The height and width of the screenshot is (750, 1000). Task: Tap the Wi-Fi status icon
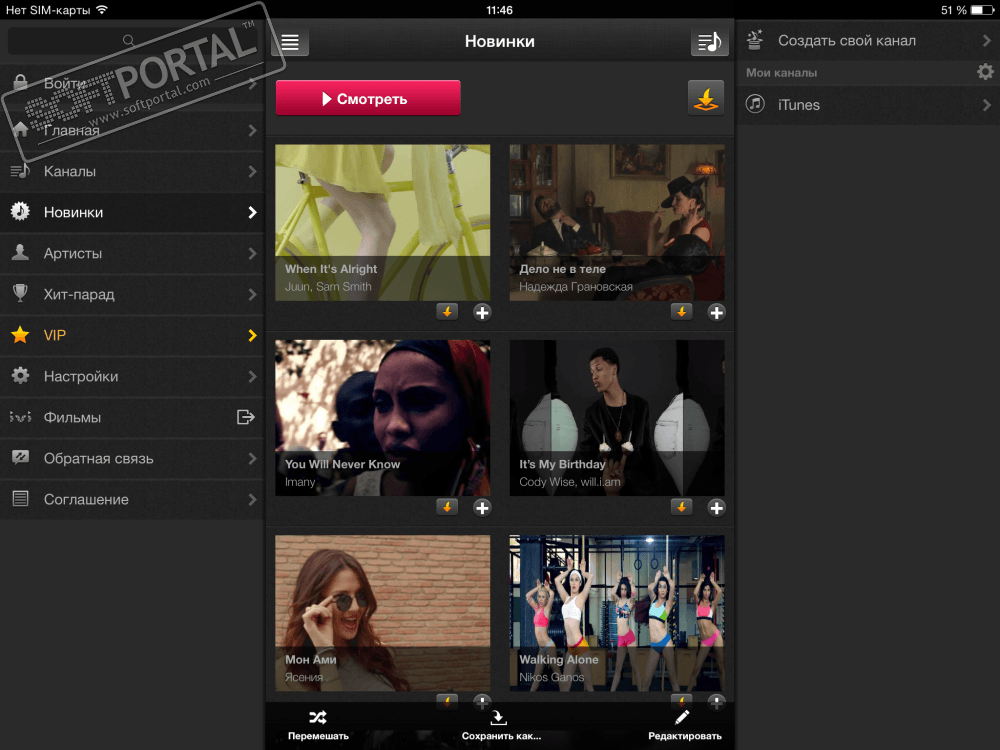pos(102,10)
